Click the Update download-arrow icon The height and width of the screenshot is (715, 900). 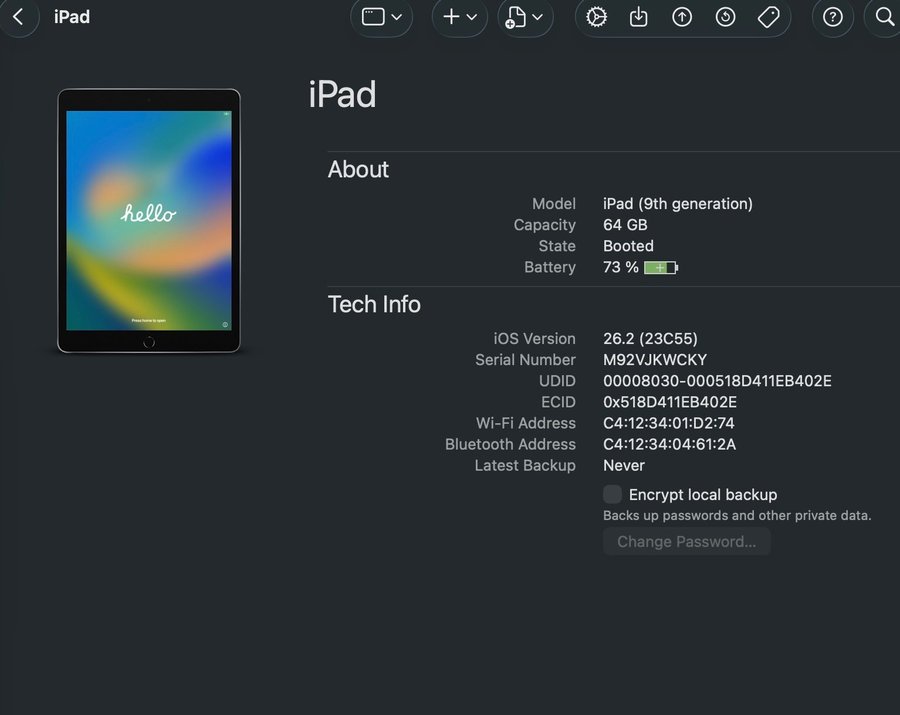[639, 17]
